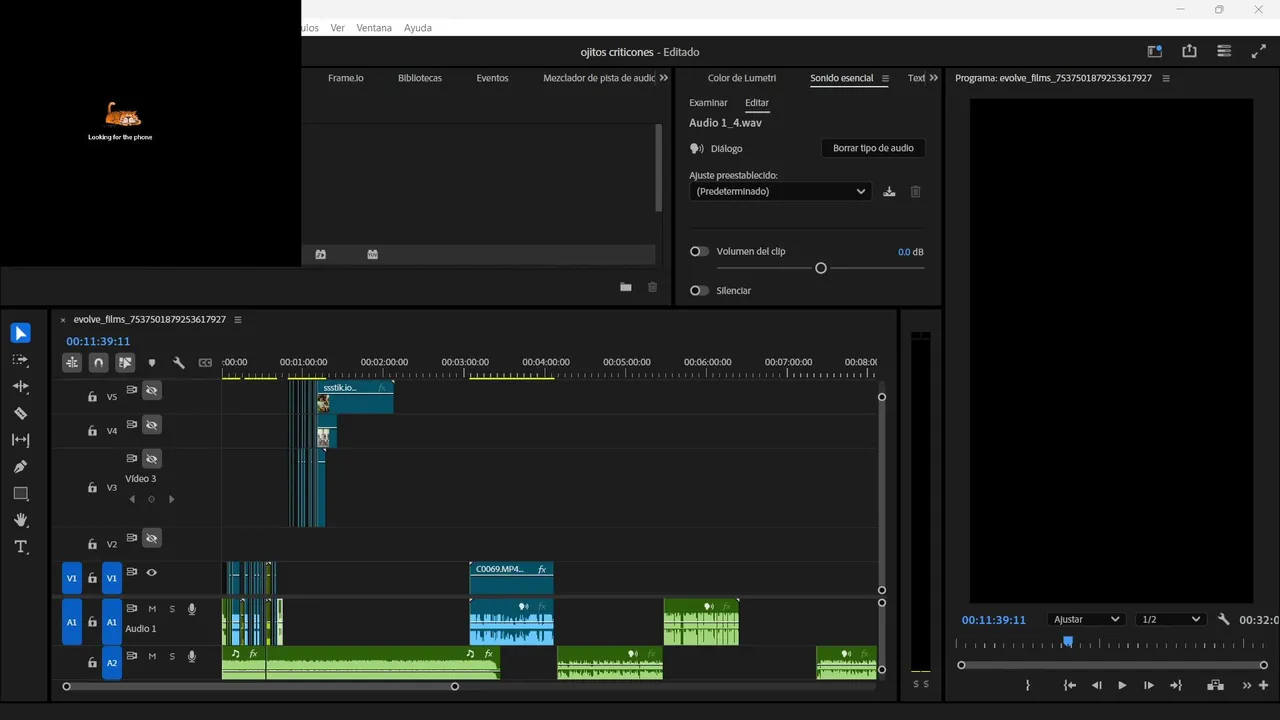
Task: Switch to the Bibliotecas tab
Action: coord(420,78)
